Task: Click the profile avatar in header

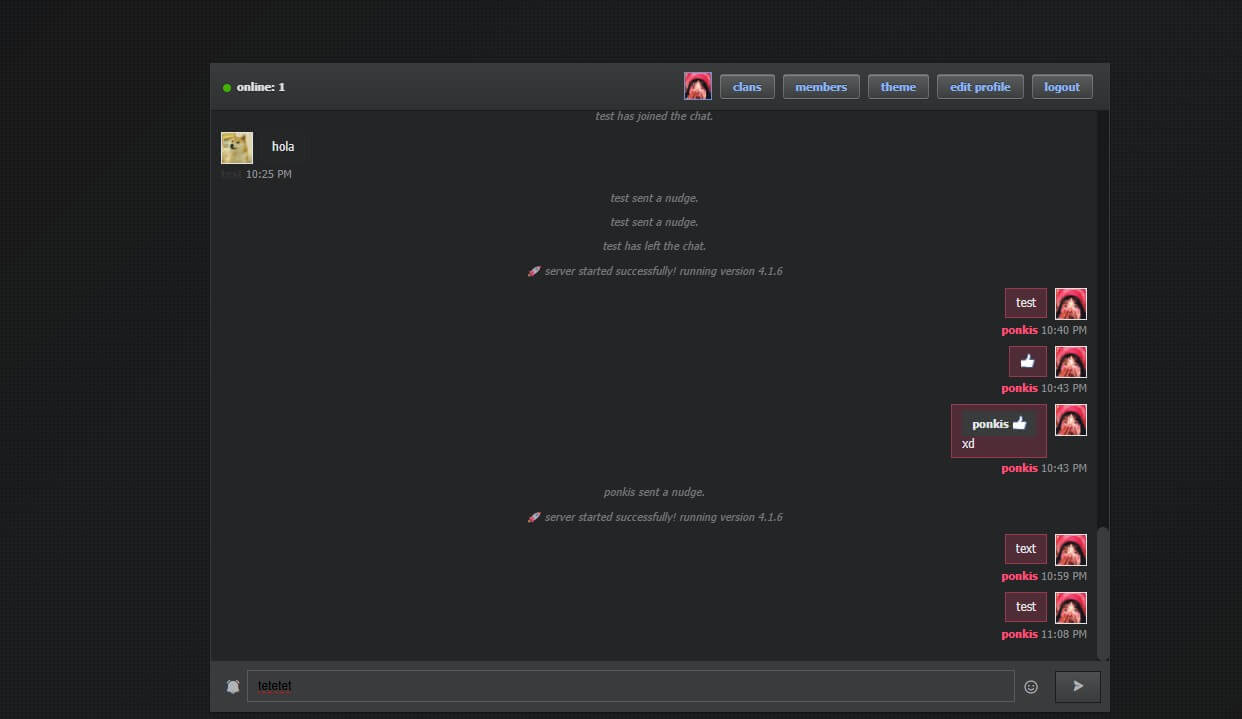Action: [697, 87]
